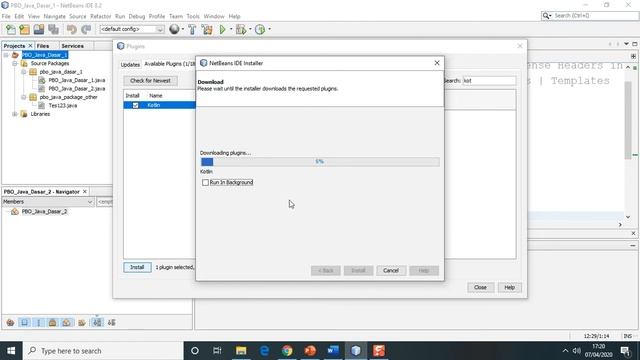
Task: Click the green Run Project arrow
Action: (222, 29)
